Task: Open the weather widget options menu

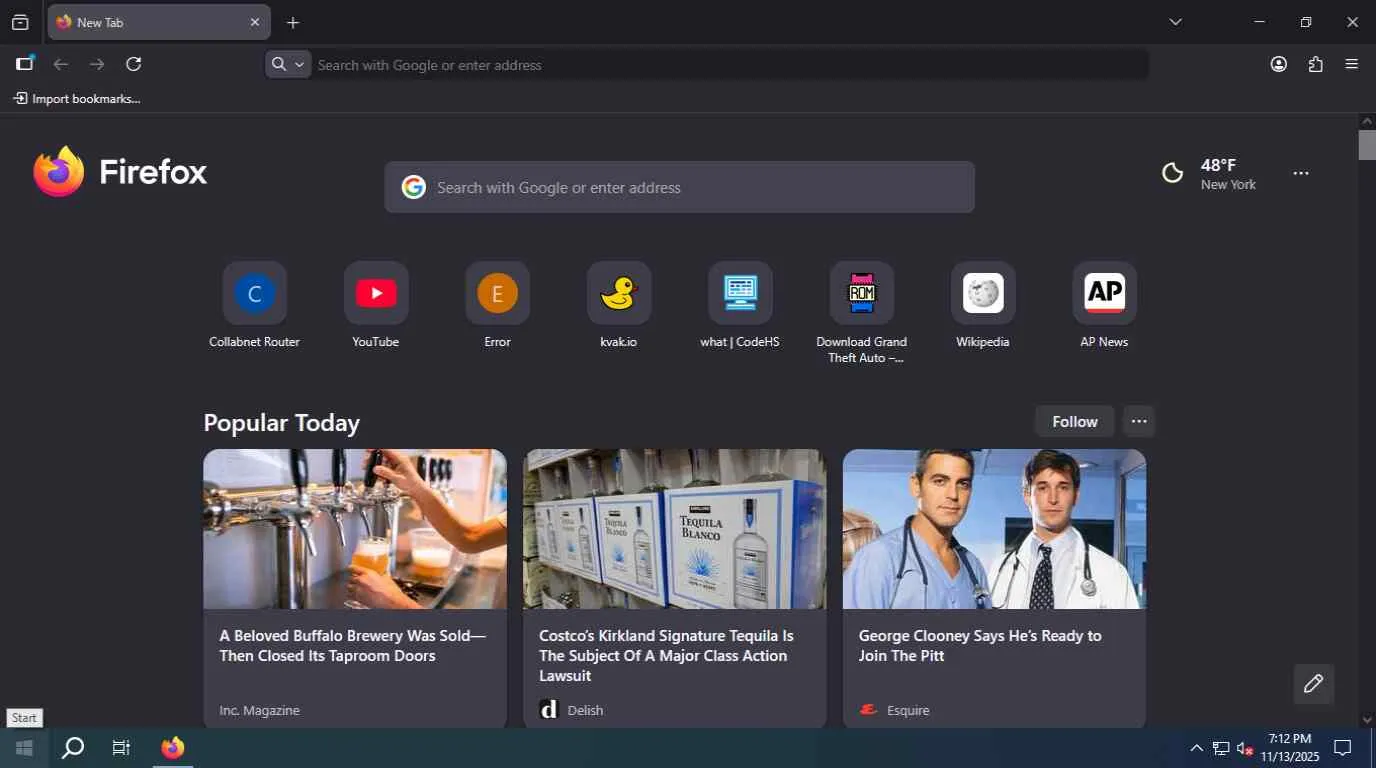Action: point(1301,173)
